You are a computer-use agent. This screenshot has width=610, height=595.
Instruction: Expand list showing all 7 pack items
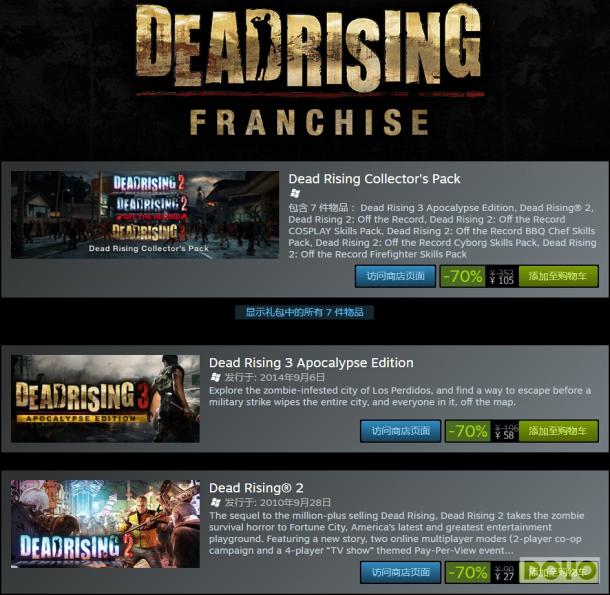[305, 312]
